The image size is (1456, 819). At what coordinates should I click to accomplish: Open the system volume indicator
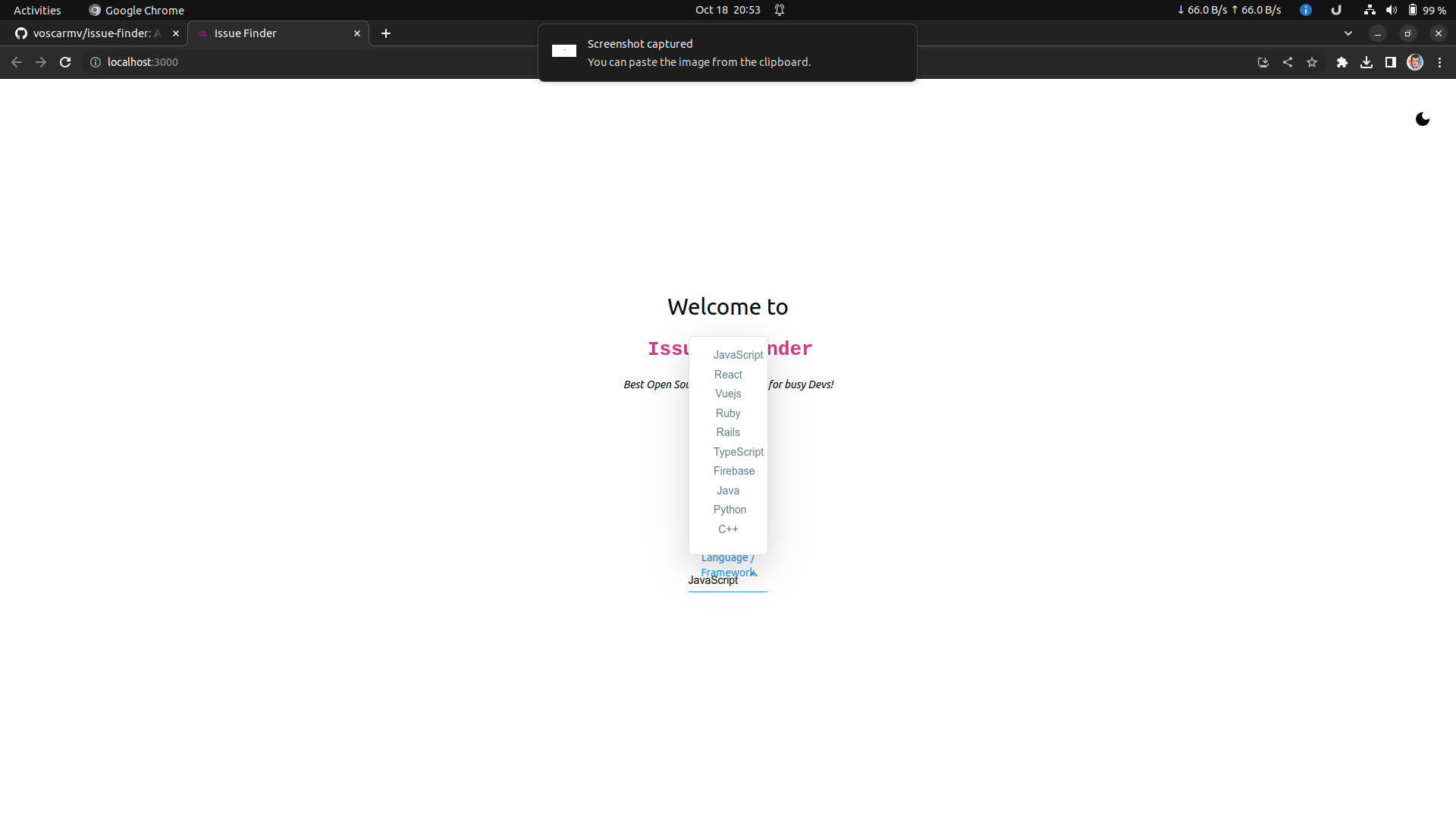[x=1391, y=10]
